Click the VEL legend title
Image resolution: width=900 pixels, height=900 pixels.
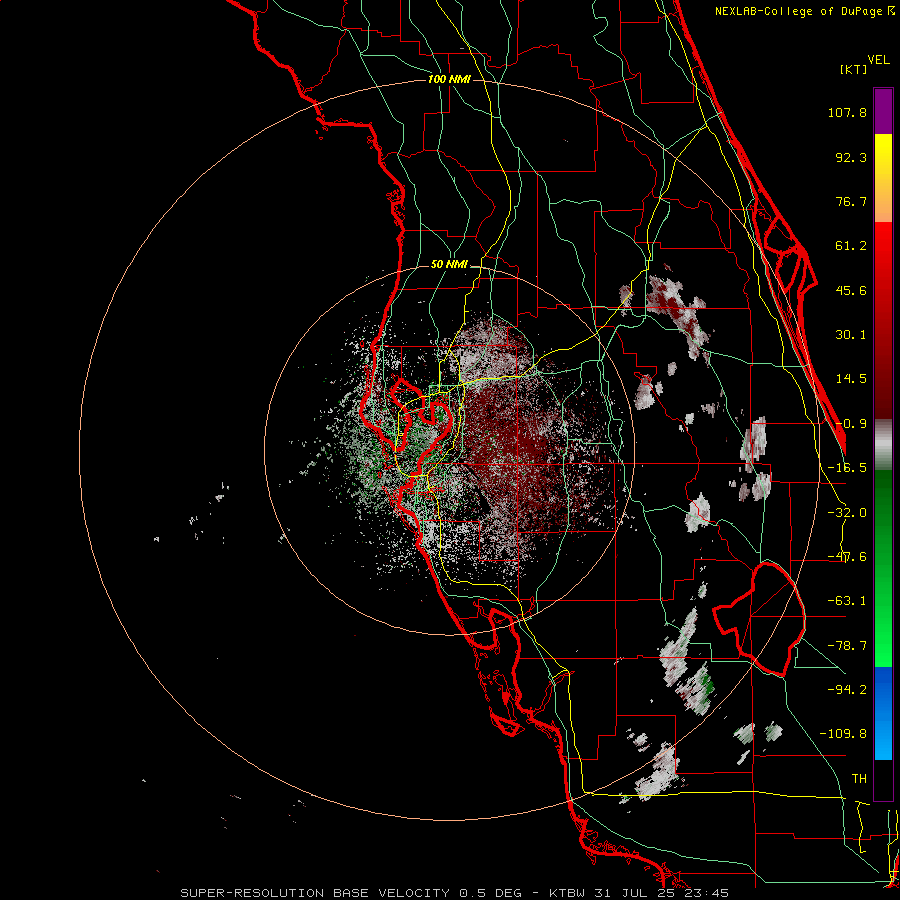878,60
